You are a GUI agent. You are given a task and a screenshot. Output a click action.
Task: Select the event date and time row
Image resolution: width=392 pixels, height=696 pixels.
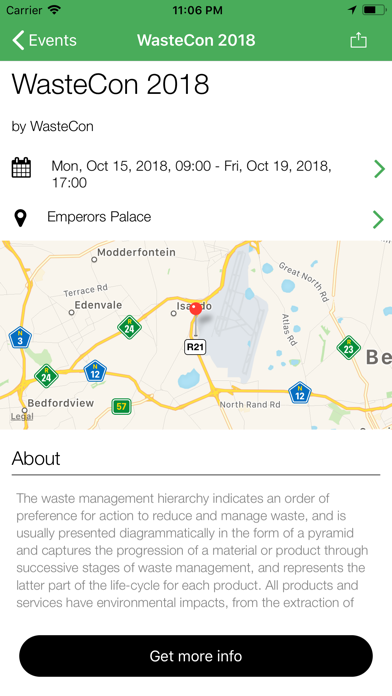(x=196, y=174)
